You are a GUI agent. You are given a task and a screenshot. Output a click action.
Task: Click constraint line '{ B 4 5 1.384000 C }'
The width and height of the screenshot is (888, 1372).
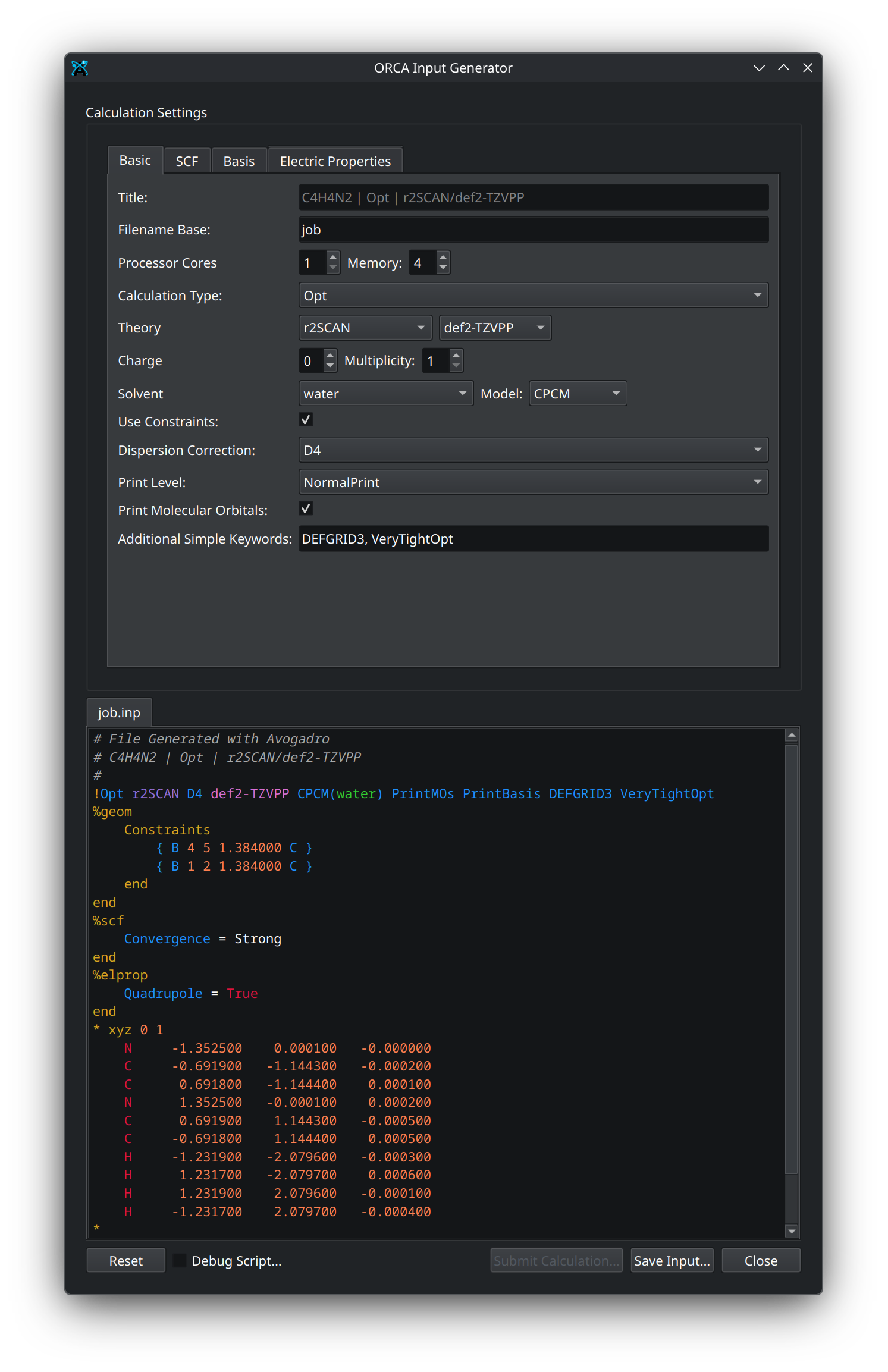tap(234, 848)
